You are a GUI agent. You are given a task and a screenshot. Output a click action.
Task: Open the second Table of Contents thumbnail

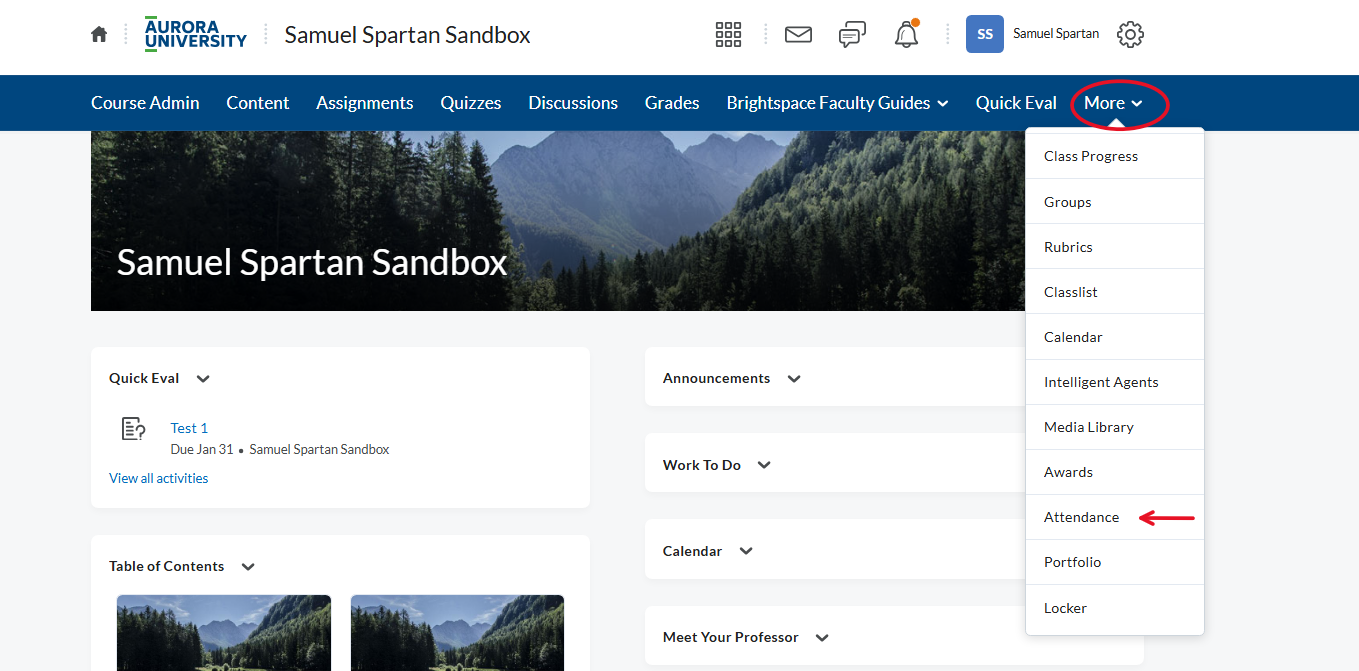pyautogui.click(x=457, y=633)
